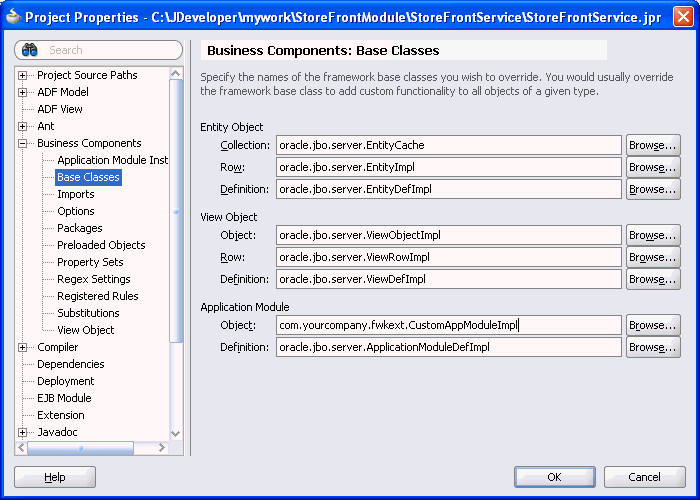Expand the ADF Model node

(22, 92)
